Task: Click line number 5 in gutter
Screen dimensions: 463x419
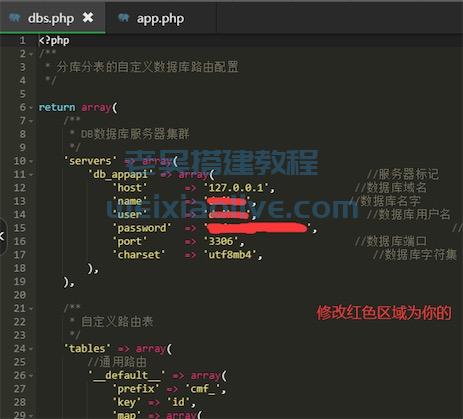Action: (x=22, y=94)
